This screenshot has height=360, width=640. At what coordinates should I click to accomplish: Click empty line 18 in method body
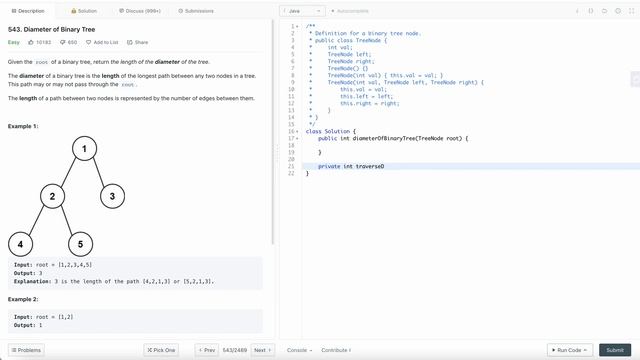click(471, 145)
